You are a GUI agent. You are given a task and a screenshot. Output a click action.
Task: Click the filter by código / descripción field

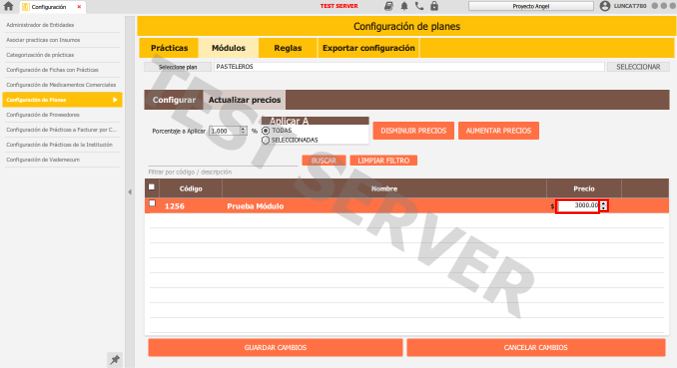tap(223, 162)
